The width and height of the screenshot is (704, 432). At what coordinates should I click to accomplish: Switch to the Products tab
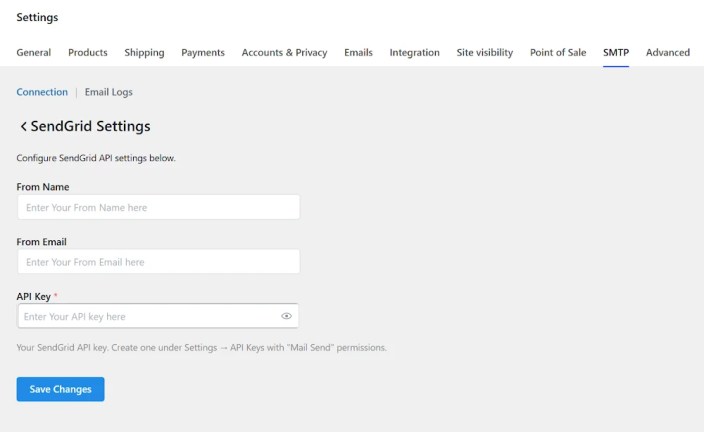88,53
